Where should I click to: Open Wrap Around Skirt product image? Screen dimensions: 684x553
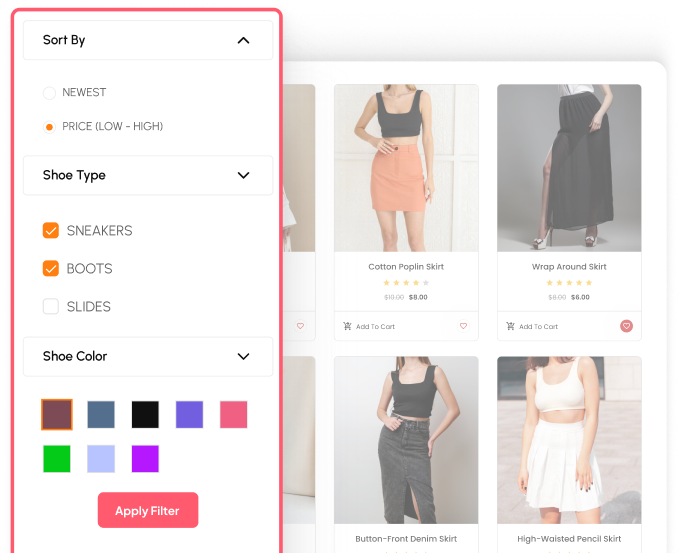(x=569, y=168)
